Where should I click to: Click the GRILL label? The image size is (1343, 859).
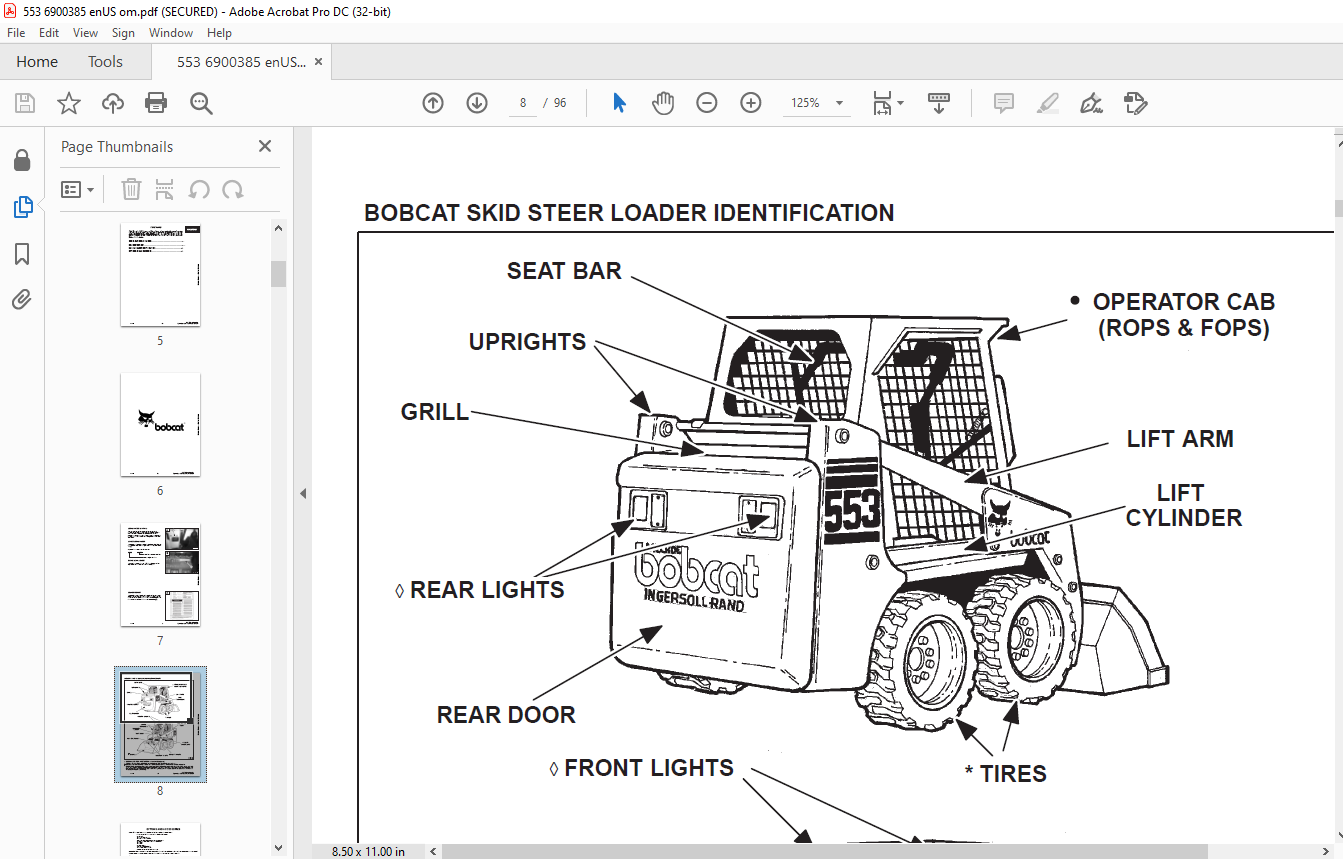(435, 412)
